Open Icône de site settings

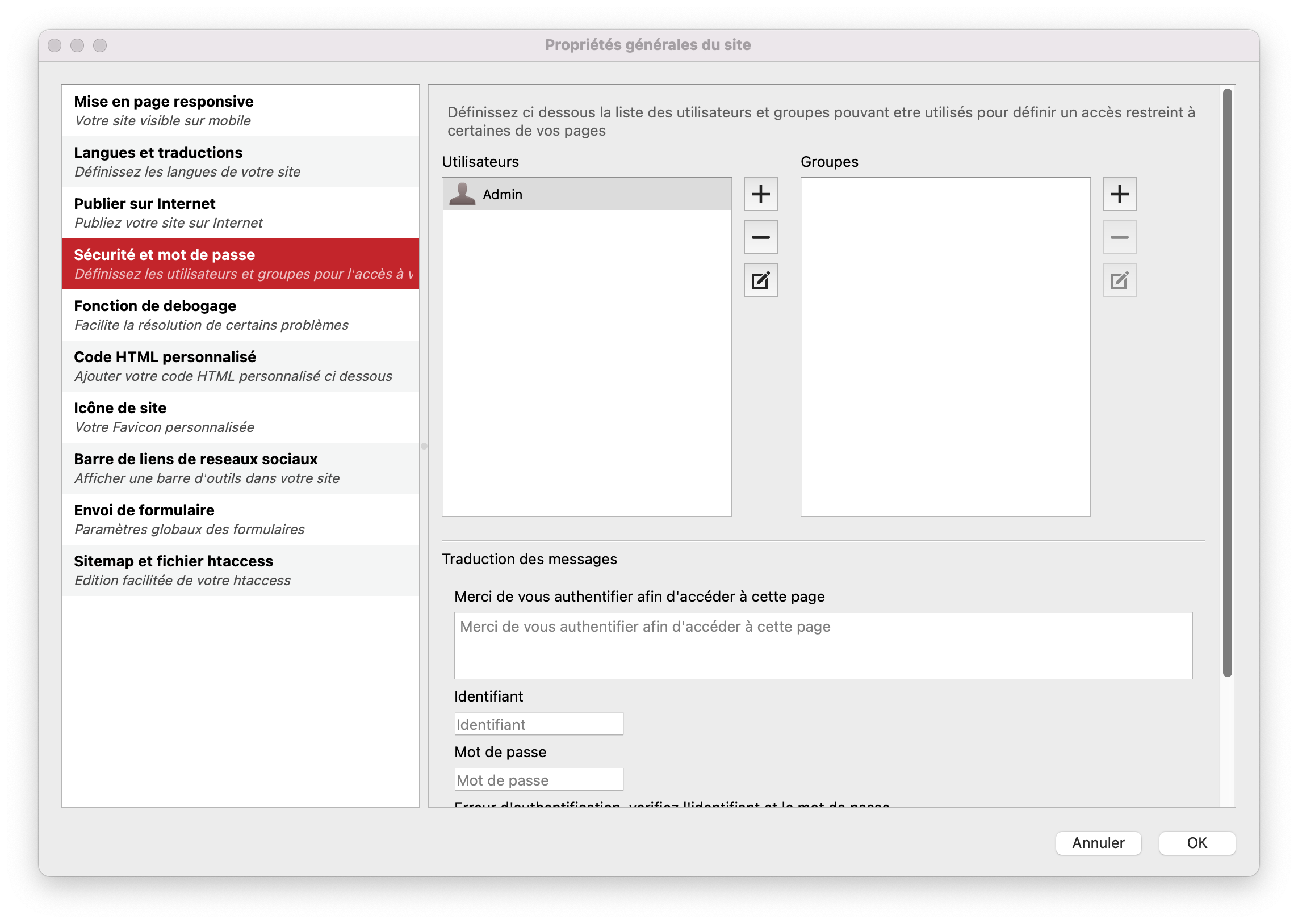[240, 417]
